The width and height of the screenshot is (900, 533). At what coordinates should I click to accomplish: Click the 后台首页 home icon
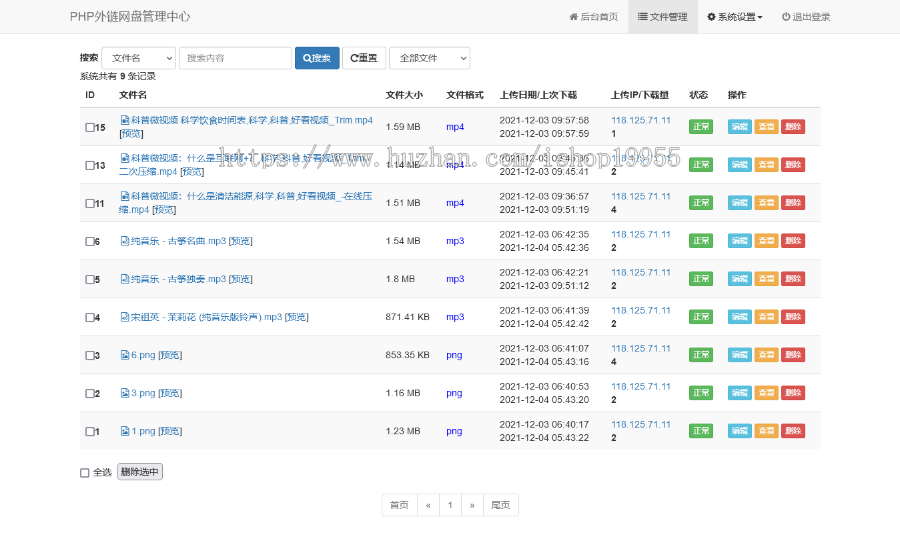pos(573,17)
